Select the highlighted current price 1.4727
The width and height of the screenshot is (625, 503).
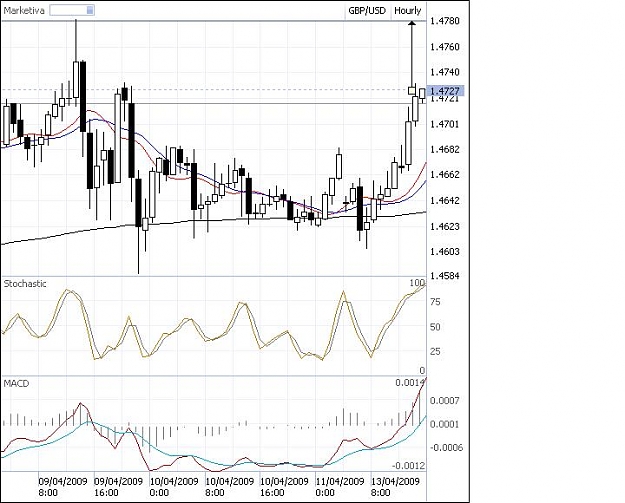click(446, 91)
